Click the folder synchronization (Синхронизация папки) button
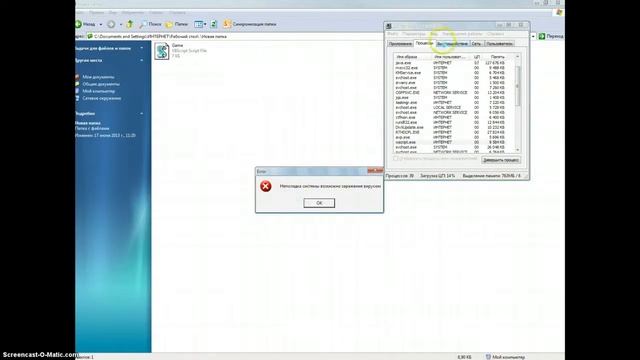Screen dimensions: 640x360 (x=250, y=24)
